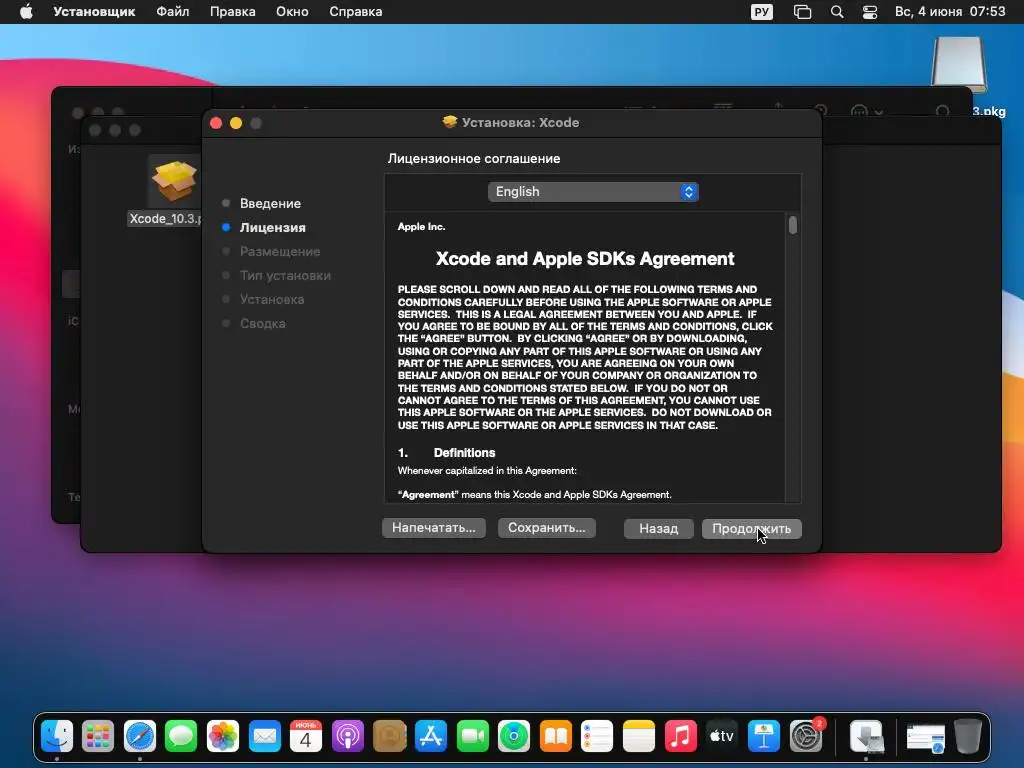
Task: Click the date and time in menu bar
Action: (950, 12)
